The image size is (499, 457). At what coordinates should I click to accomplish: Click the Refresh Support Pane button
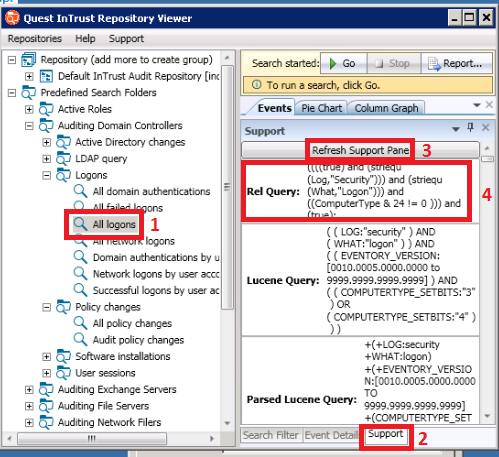(360, 150)
